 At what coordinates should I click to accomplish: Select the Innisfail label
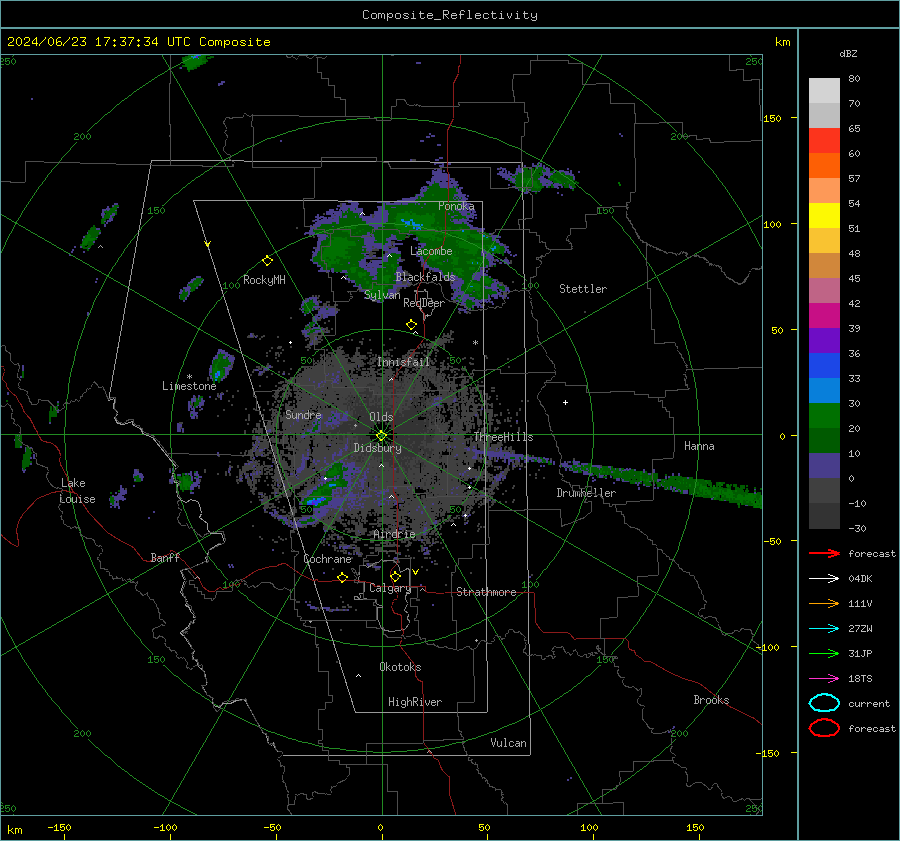[x=403, y=362]
